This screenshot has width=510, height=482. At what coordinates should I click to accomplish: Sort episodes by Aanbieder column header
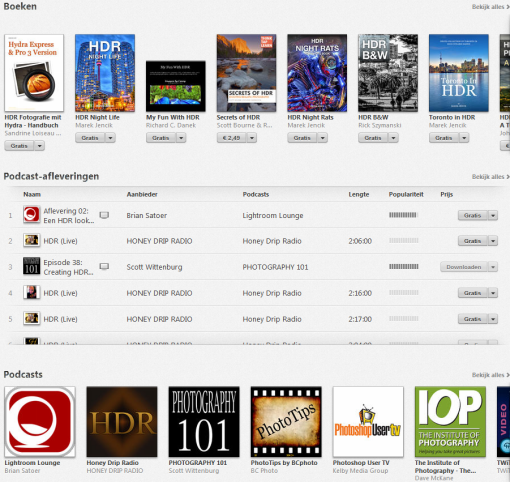pyautogui.click(x=142, y=194)
